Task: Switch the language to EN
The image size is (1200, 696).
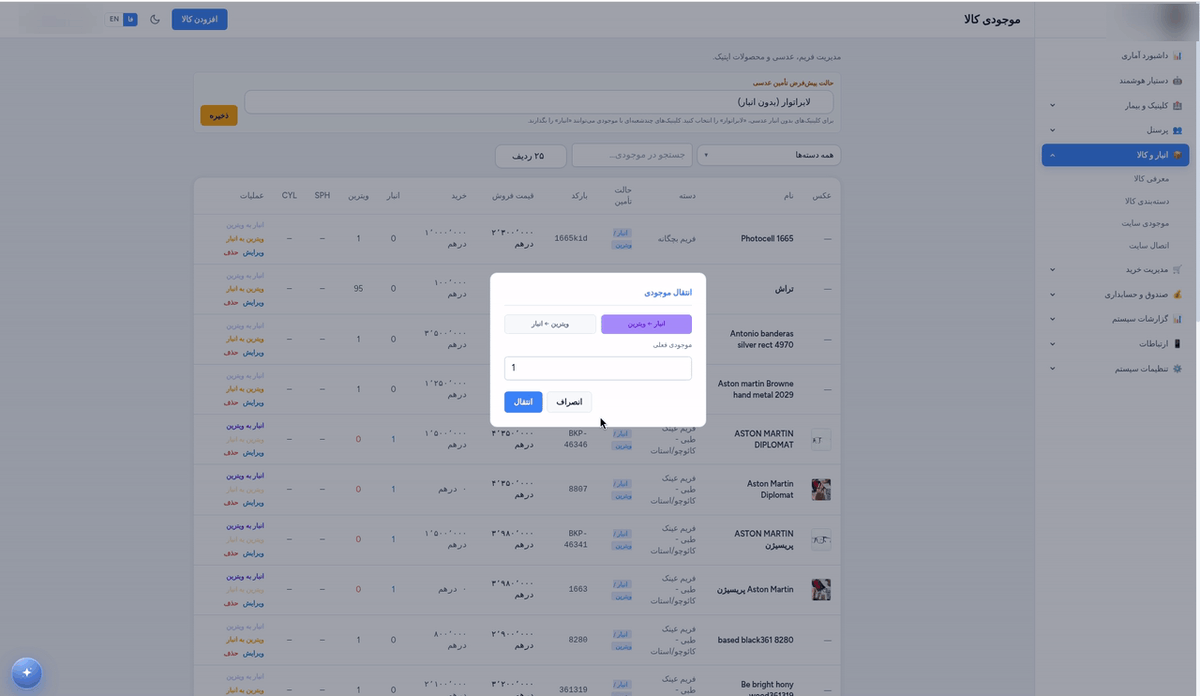Action: pyautogui.click(x=114, y=19)
